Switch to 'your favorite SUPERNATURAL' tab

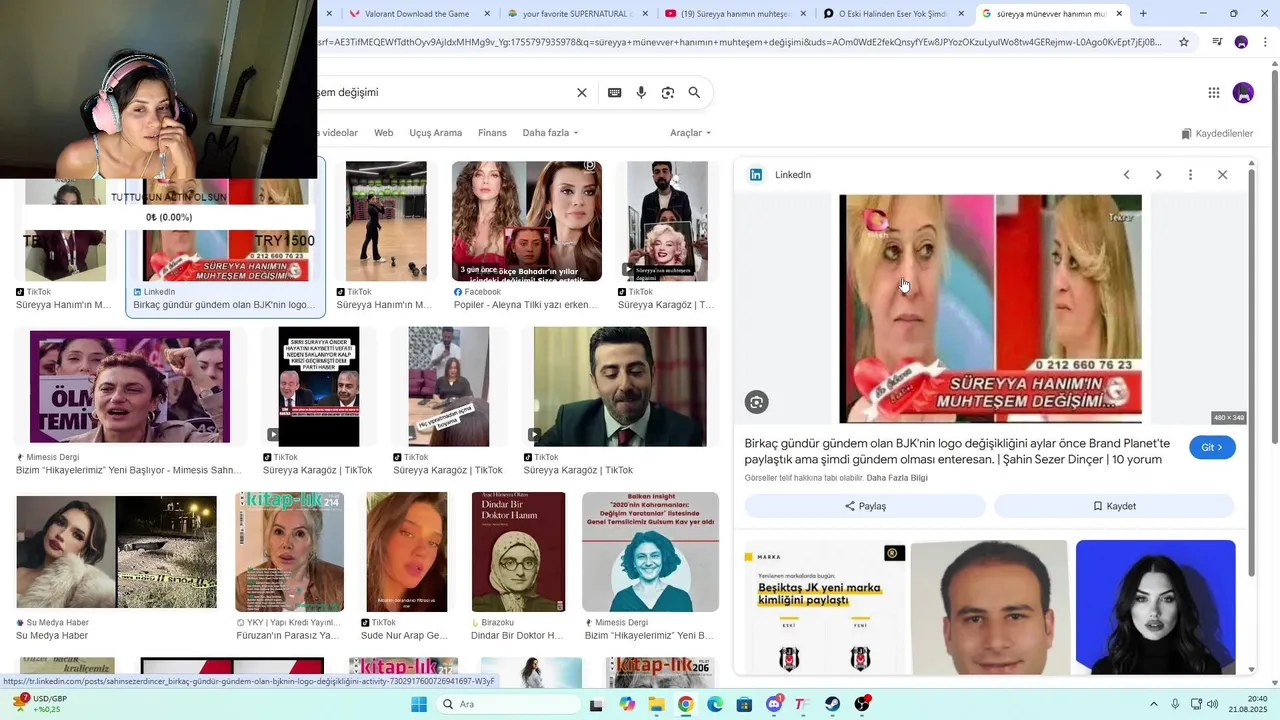pos(578,14)
